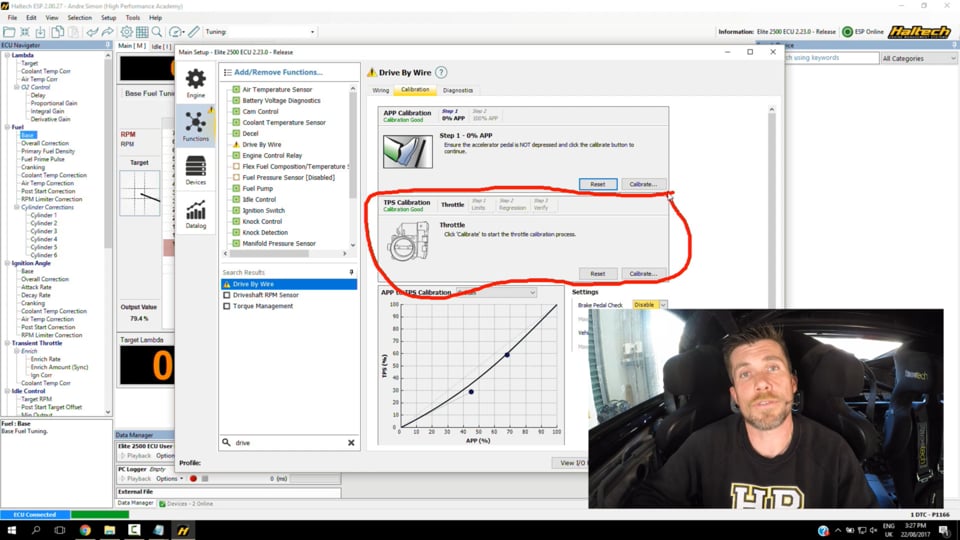Click the ESP Online green status icon
The width and height of the screenshot is (960, 540).
click(847, 32)
